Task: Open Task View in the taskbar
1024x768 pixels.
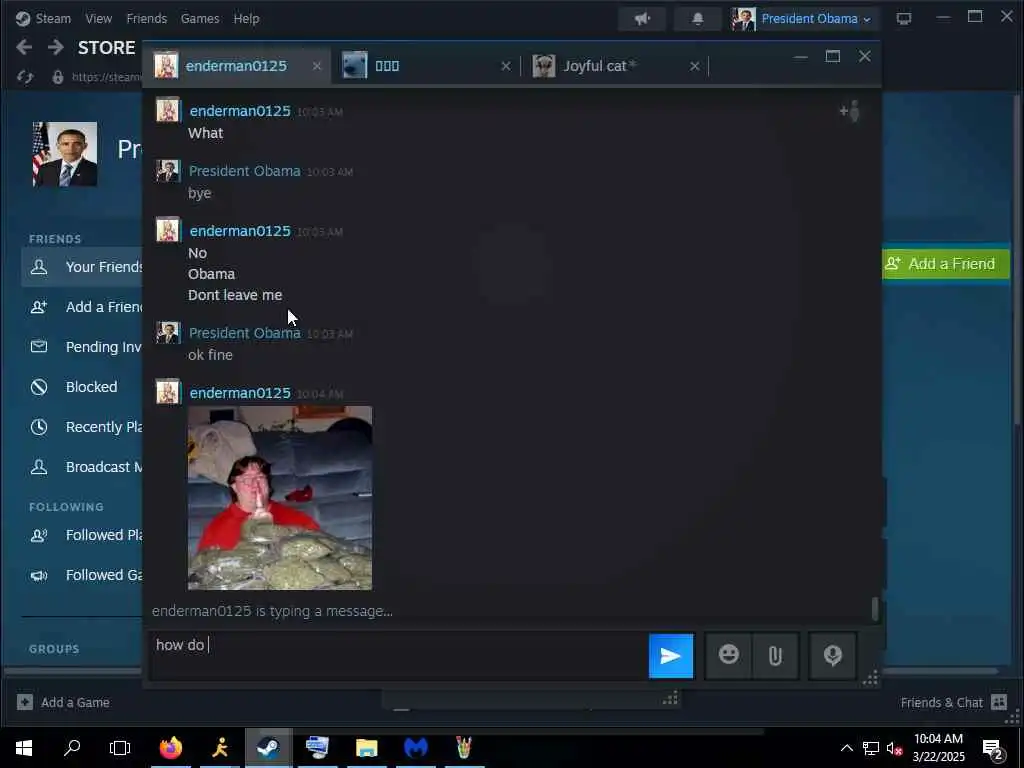Action: 120,748
